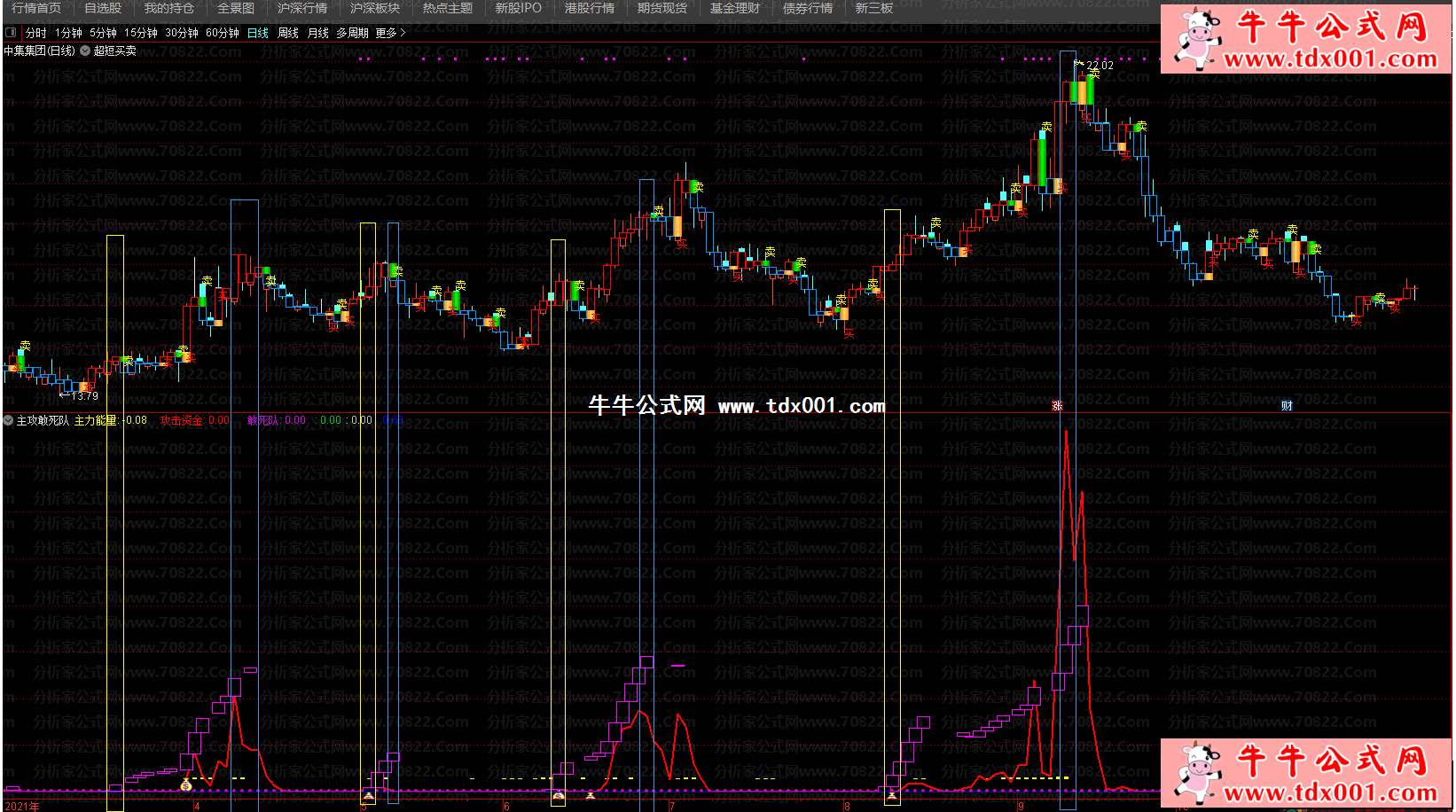Open the 沪深行情 tab
The image size is (1456, 812).
point(302,8)
